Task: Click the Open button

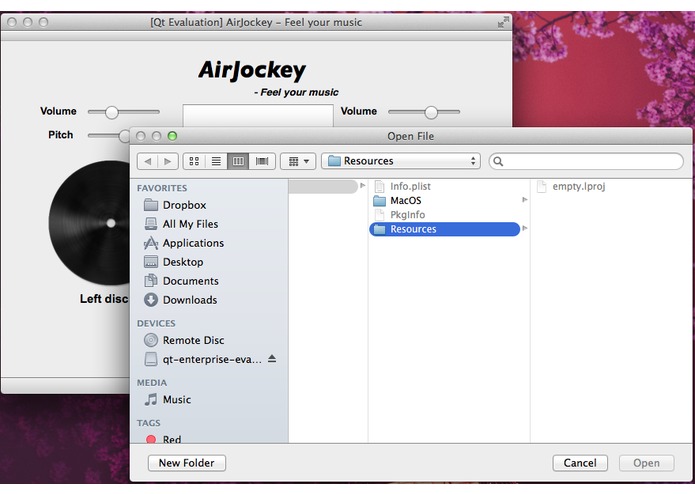Action: (646, 463)
